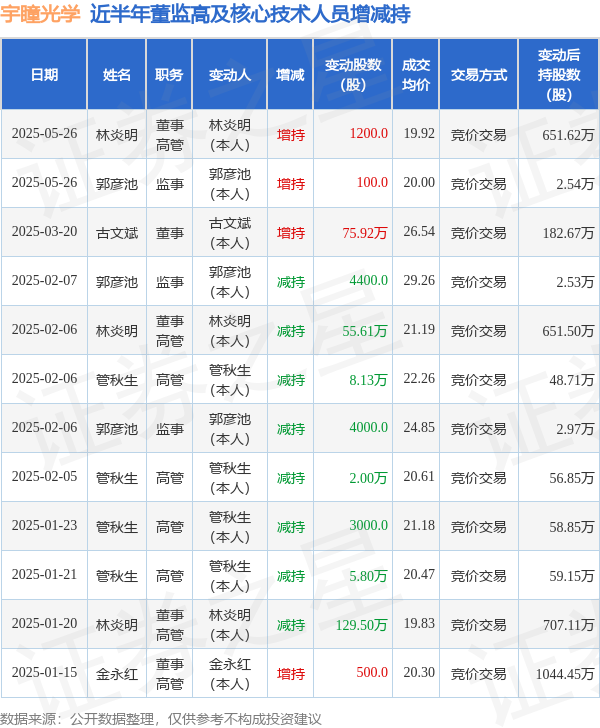Select the average price 29.26
This screenshot has width=600, height=728.
(x=419, y=280)
